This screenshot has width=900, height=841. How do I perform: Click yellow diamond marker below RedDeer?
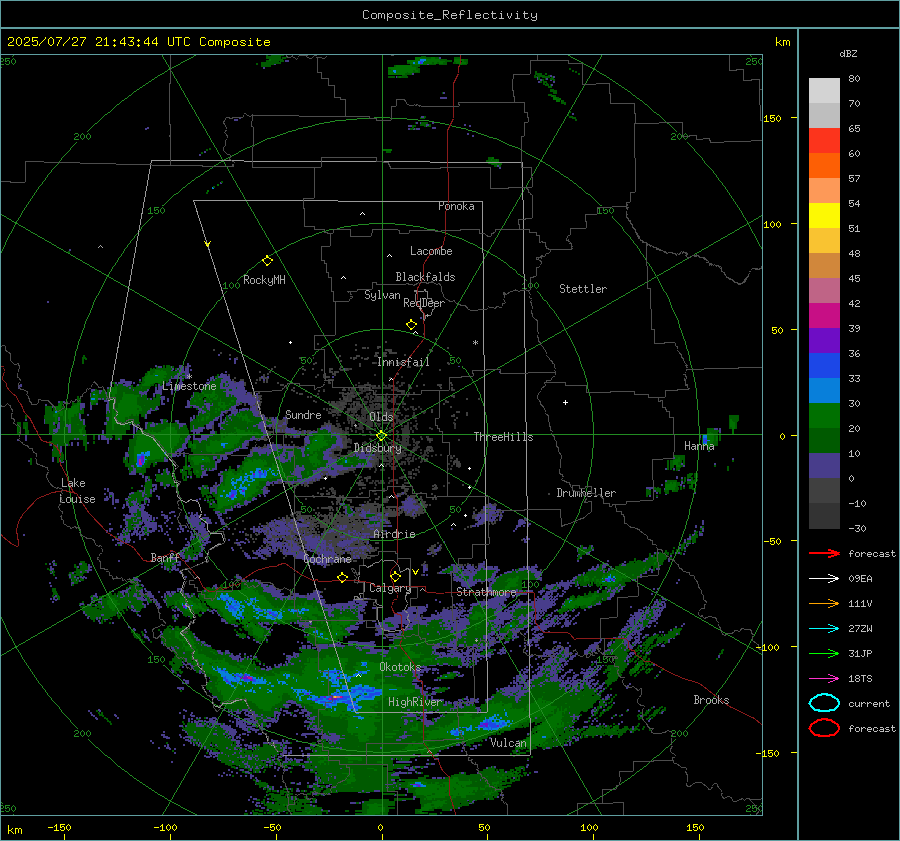pos(411,325)
